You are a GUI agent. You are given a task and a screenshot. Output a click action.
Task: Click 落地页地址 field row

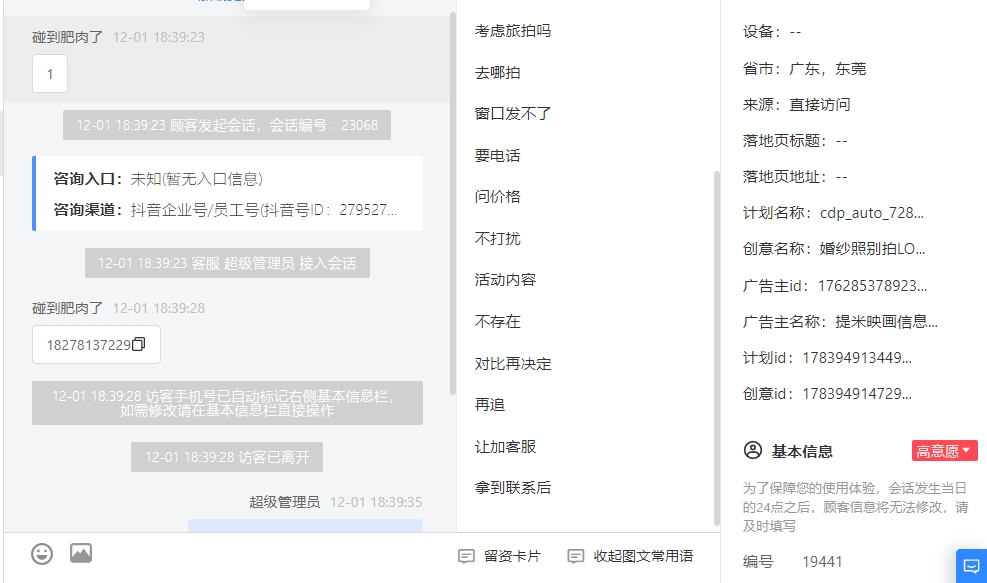[795, 177]
